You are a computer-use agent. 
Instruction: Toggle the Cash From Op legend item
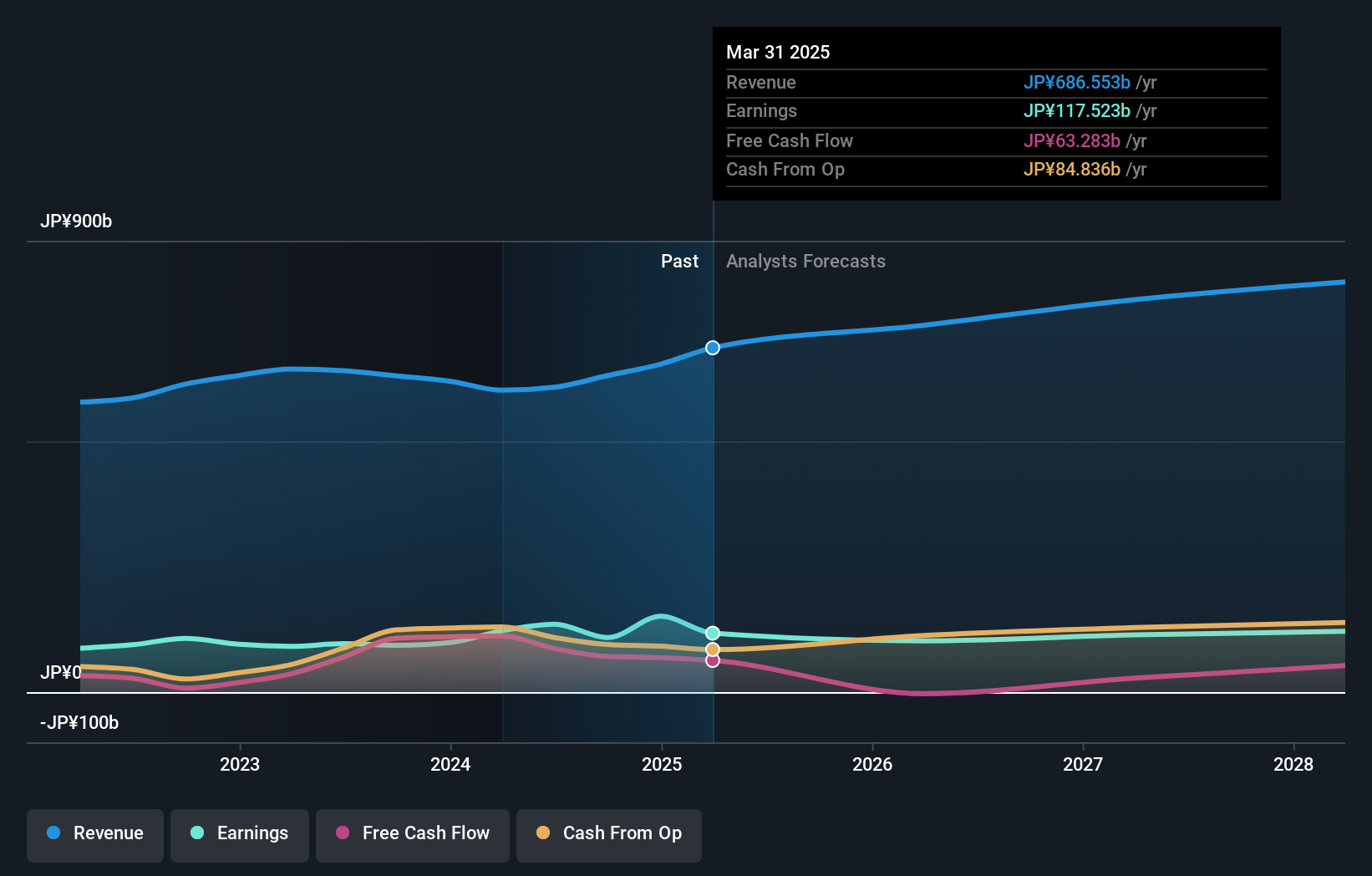[x=608, y=834]
